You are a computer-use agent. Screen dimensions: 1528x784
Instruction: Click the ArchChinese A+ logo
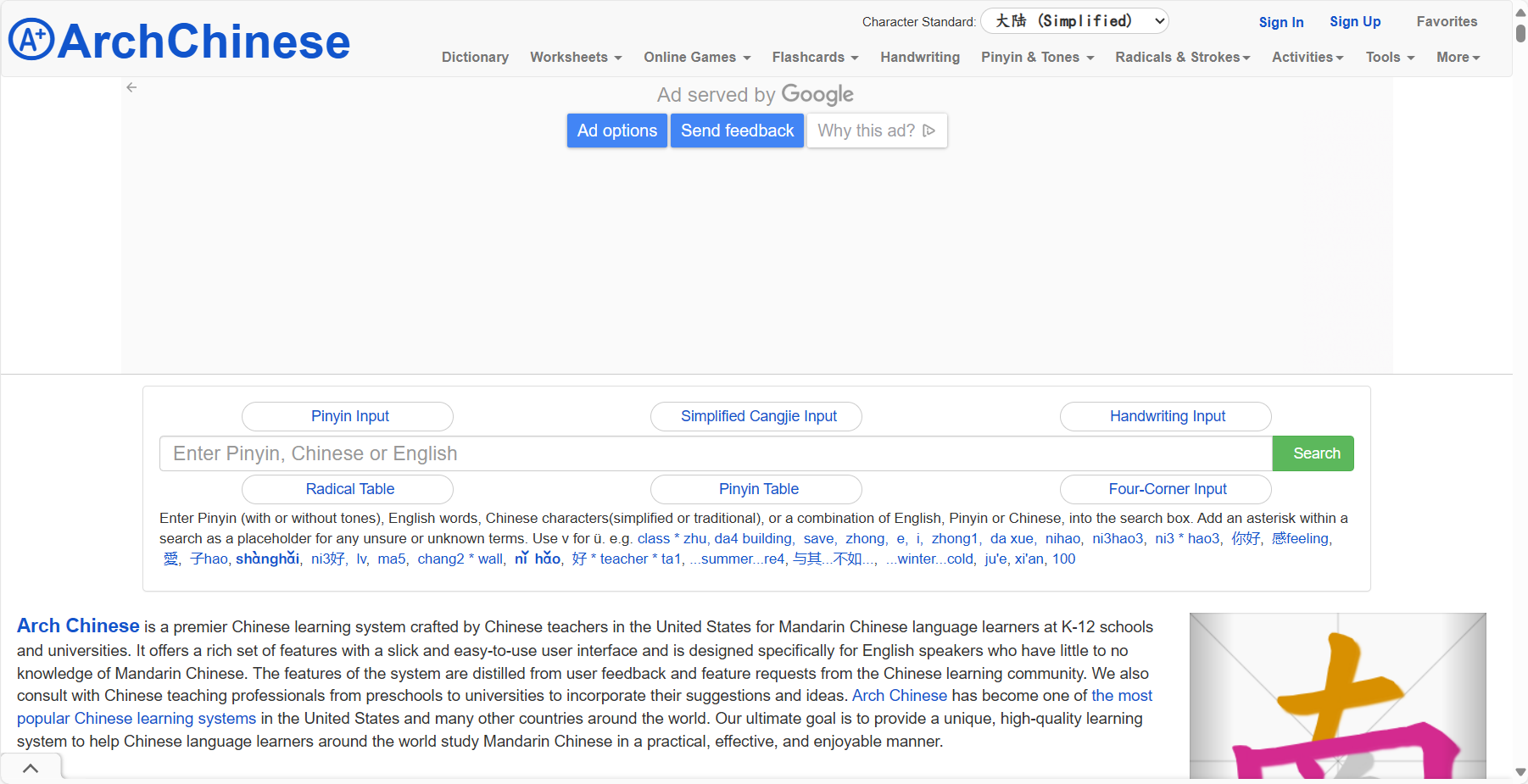pyautogui.click(x=180, y=40)
